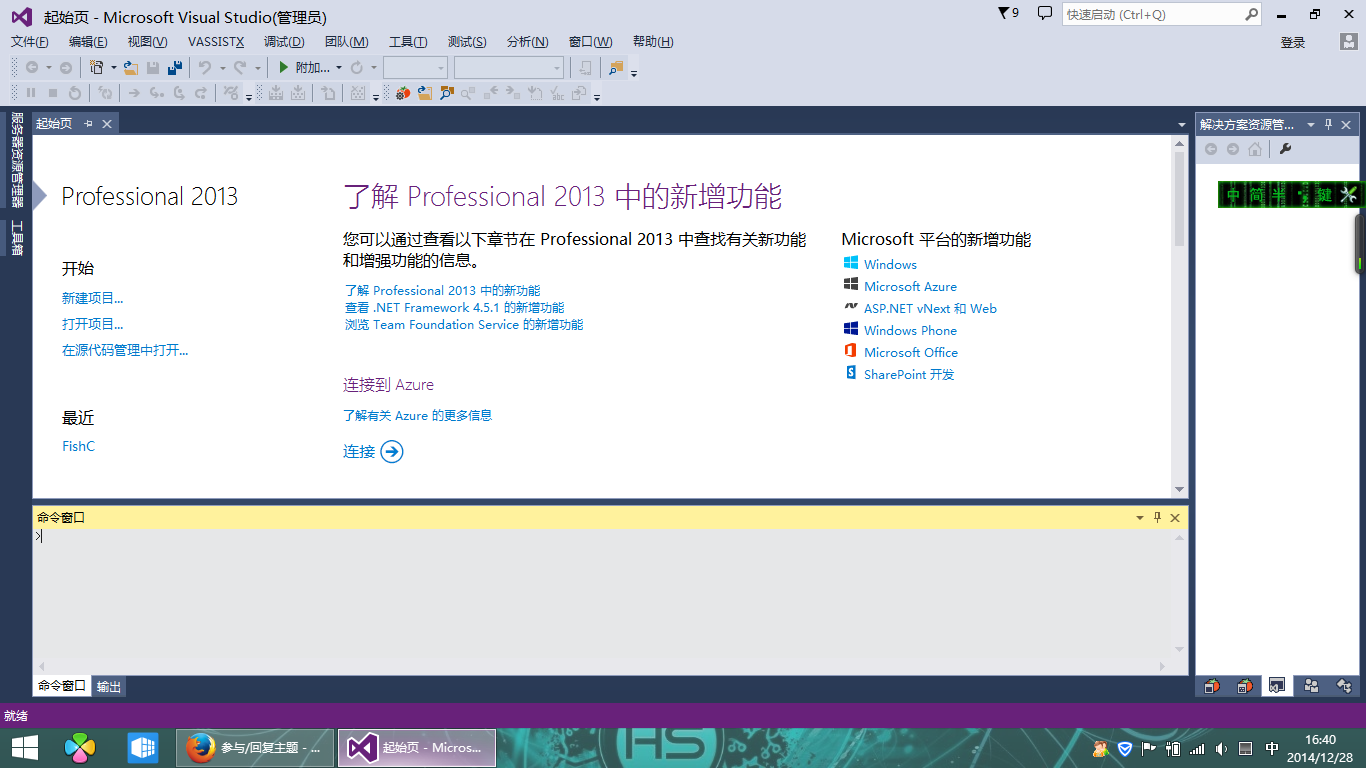This screenshot has width=1366, height=768.
Task: Click the notifications flag icon
Action: (x=1009, y=13)
